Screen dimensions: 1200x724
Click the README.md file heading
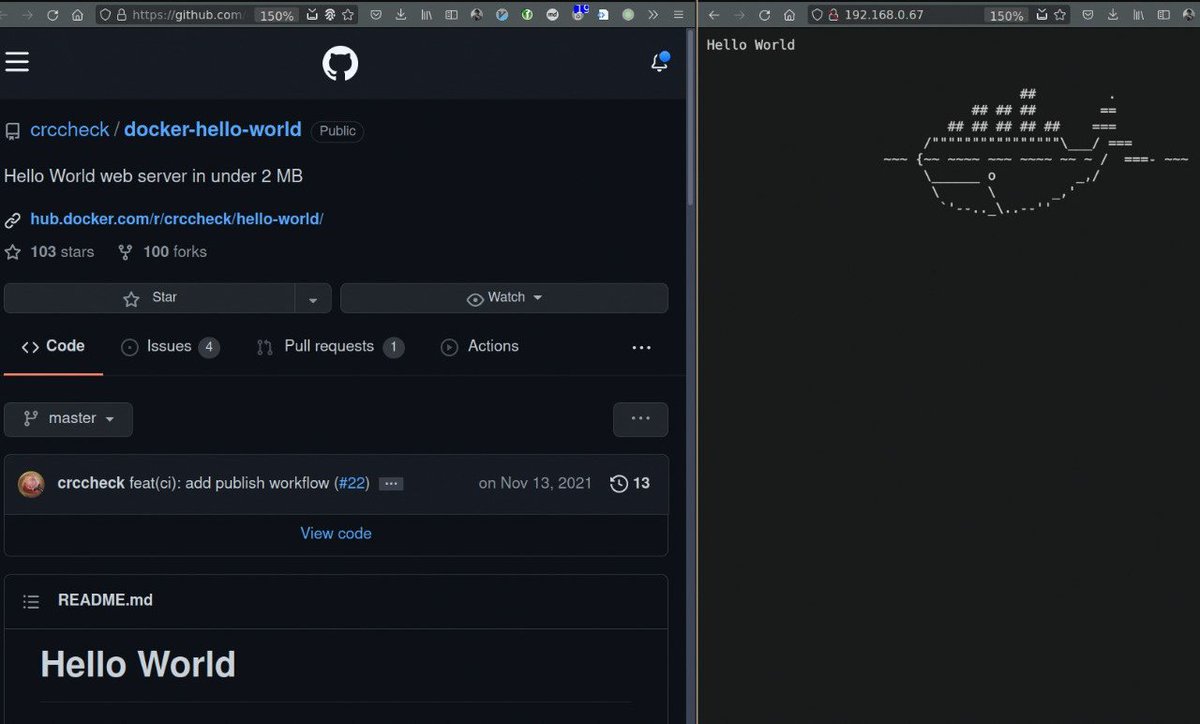coord(105,600)
